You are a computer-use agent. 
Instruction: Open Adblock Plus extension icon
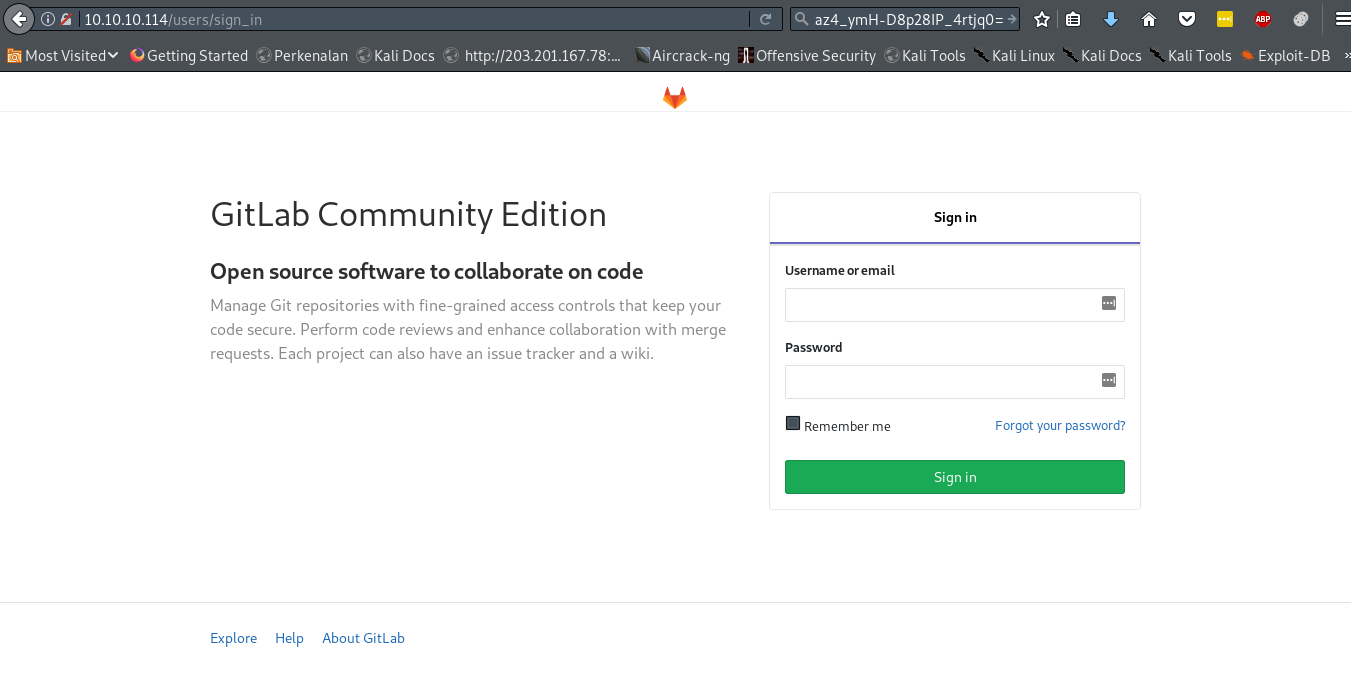point(1263,19)
